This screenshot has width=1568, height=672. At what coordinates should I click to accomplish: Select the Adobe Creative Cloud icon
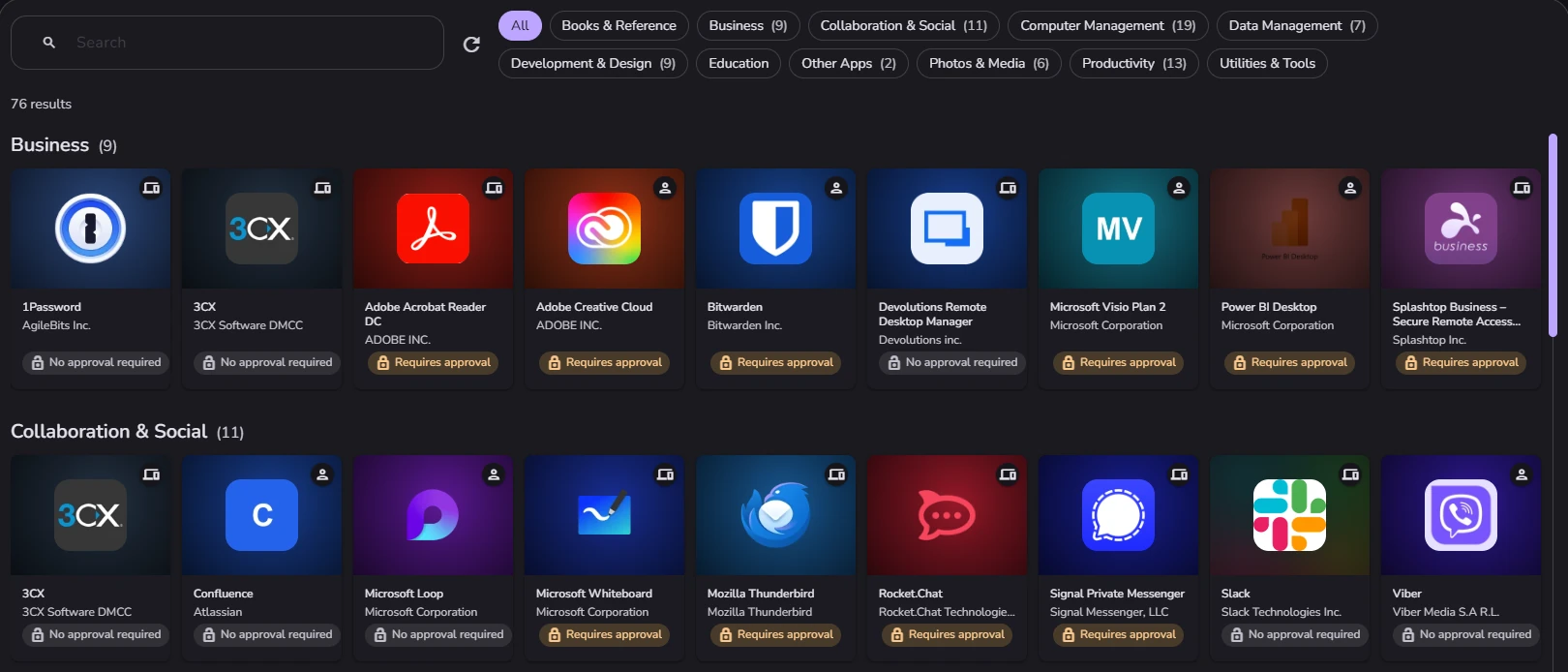[604, 229]
